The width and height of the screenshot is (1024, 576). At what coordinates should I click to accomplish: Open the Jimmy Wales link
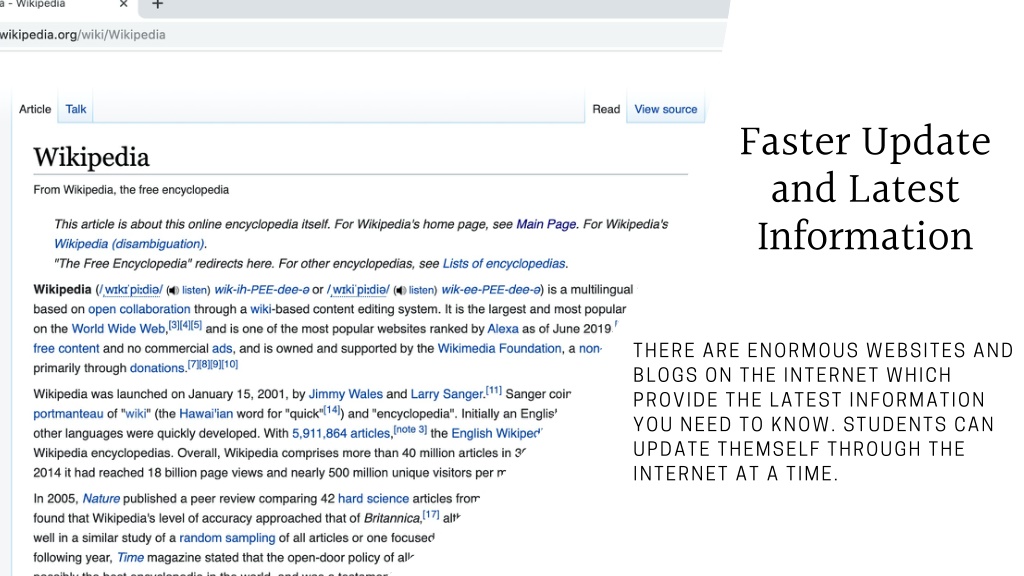click(x=345, y=394)
